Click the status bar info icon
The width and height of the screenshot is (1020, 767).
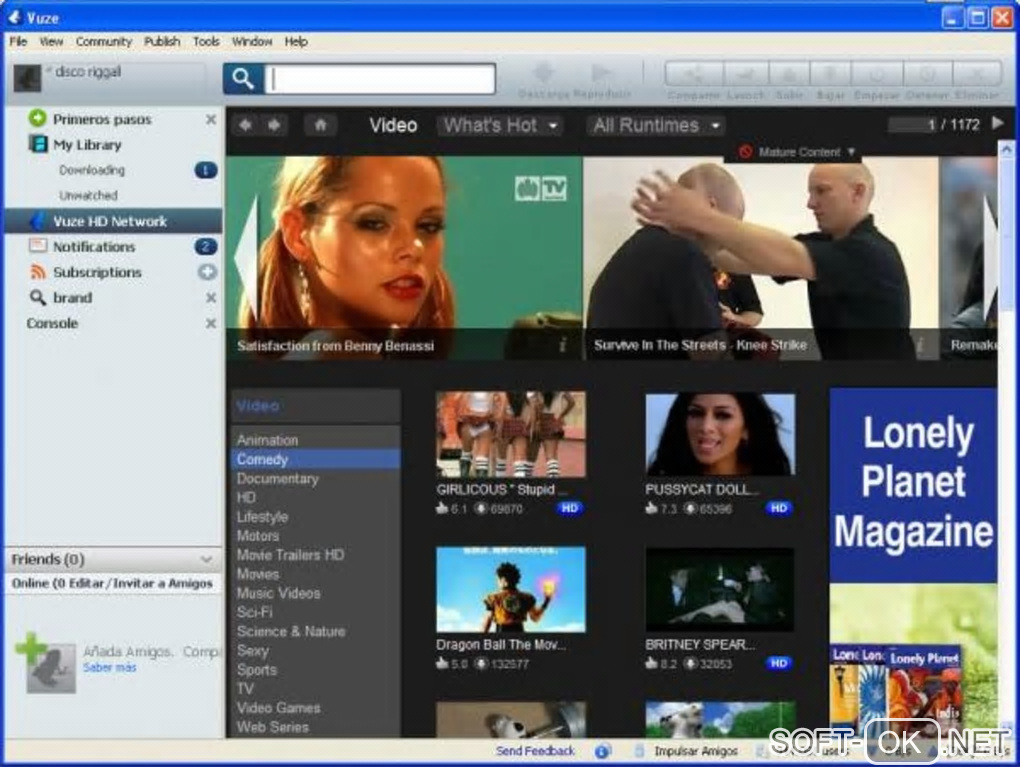point(602,751)
